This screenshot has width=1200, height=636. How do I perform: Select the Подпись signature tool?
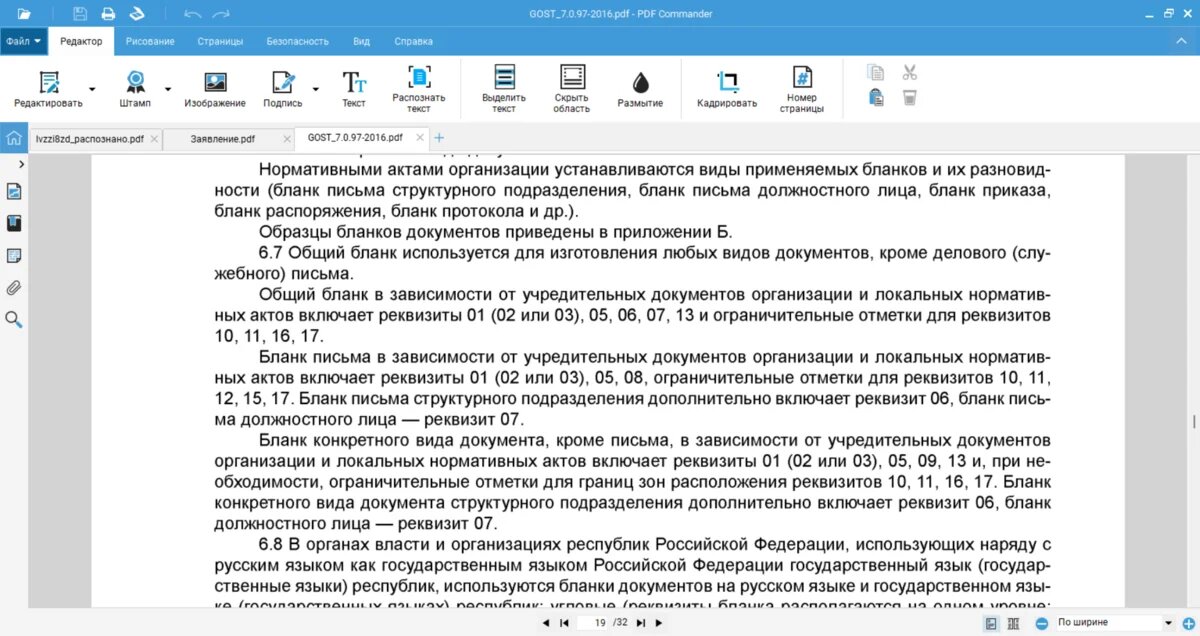[x=283, y=88]
